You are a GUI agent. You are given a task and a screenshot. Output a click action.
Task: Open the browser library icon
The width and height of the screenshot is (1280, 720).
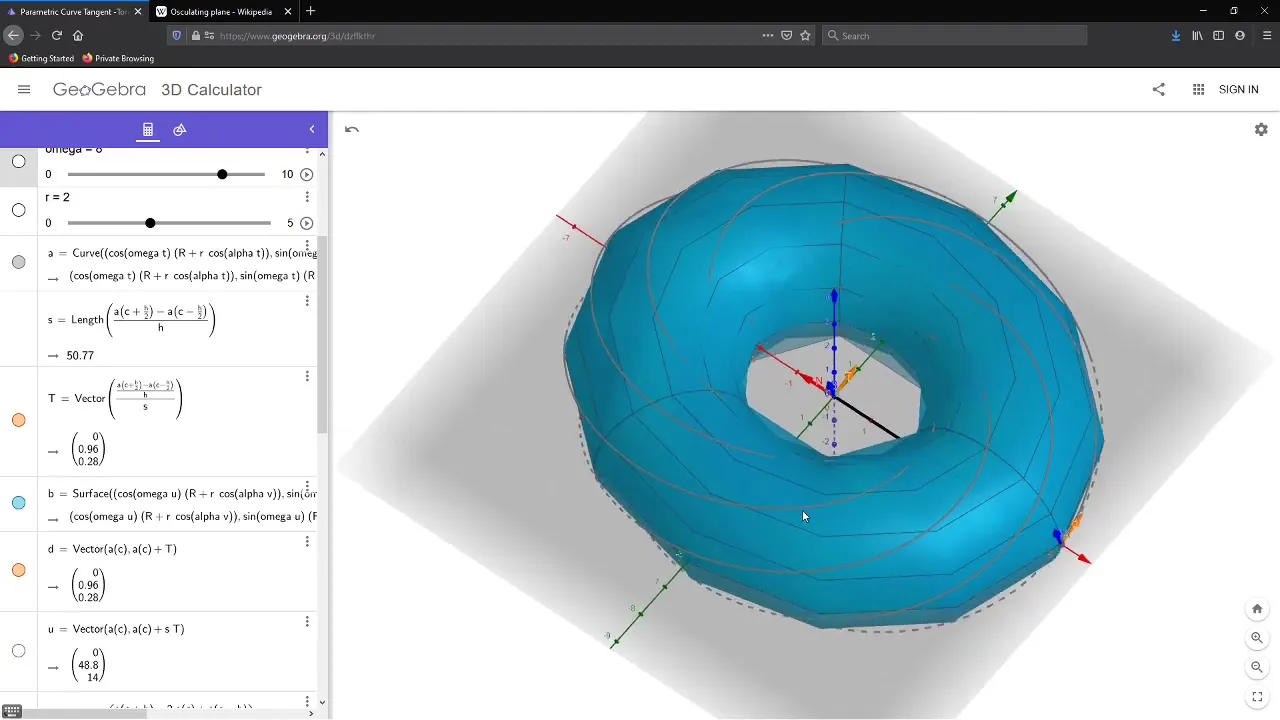pyautogui.click(x=1197, y=35)
